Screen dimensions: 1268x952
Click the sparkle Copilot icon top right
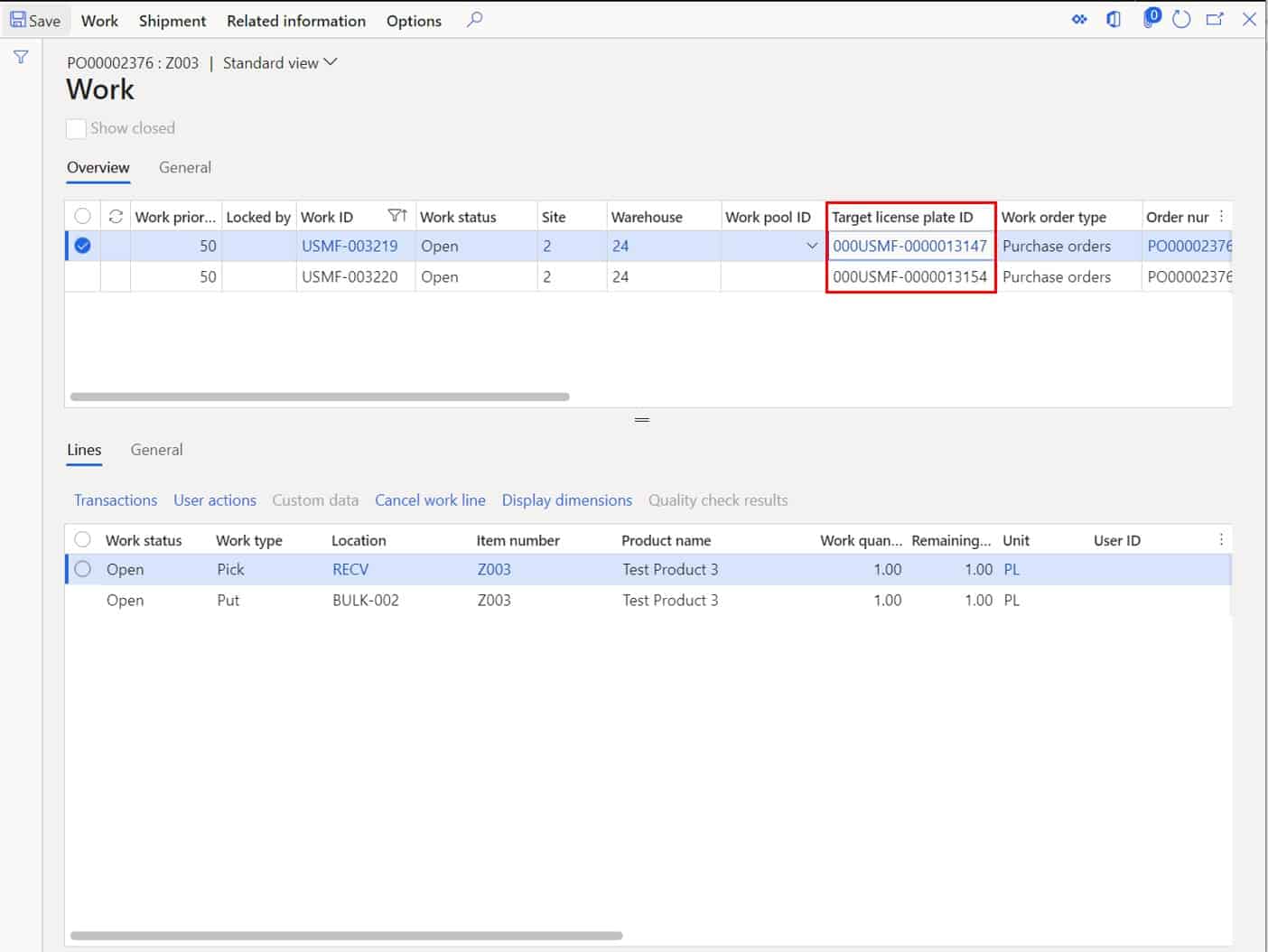tap(1079, 19)
